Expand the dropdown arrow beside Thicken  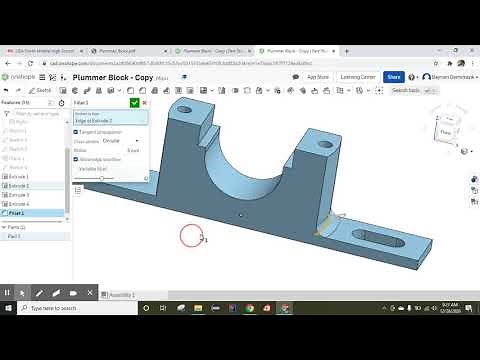pyautogui.click(x=119, y=90)
